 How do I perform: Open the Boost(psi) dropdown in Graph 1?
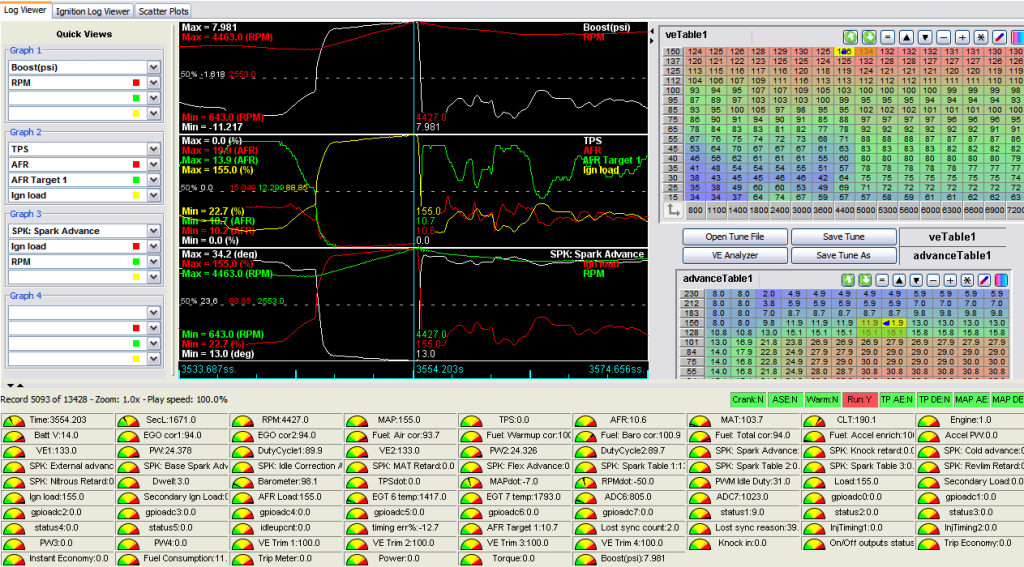pos(153,67)
